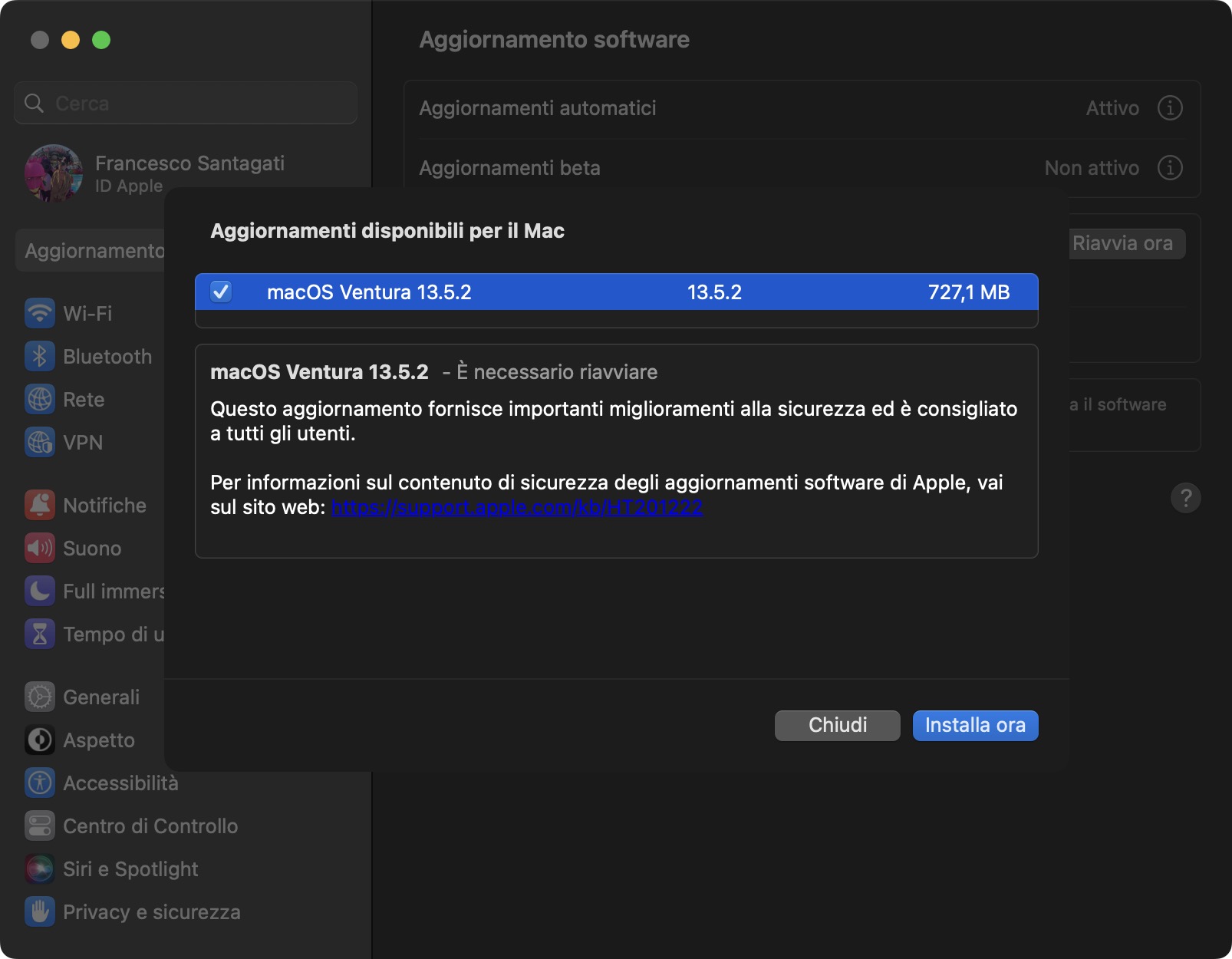
Task: Click the Full immersion moon icon
Action: 40,591
